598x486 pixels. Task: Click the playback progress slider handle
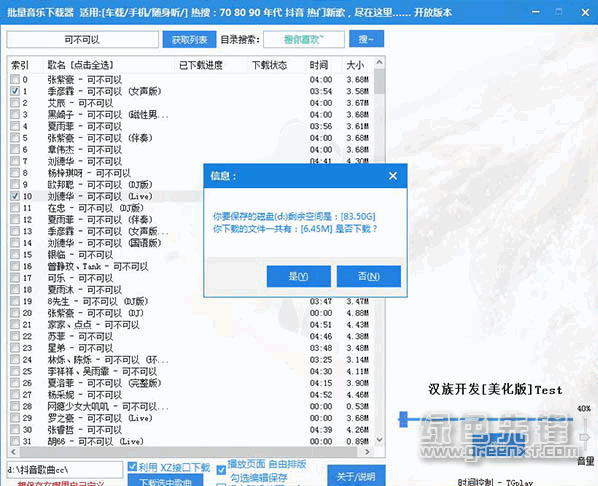point(403,419)
